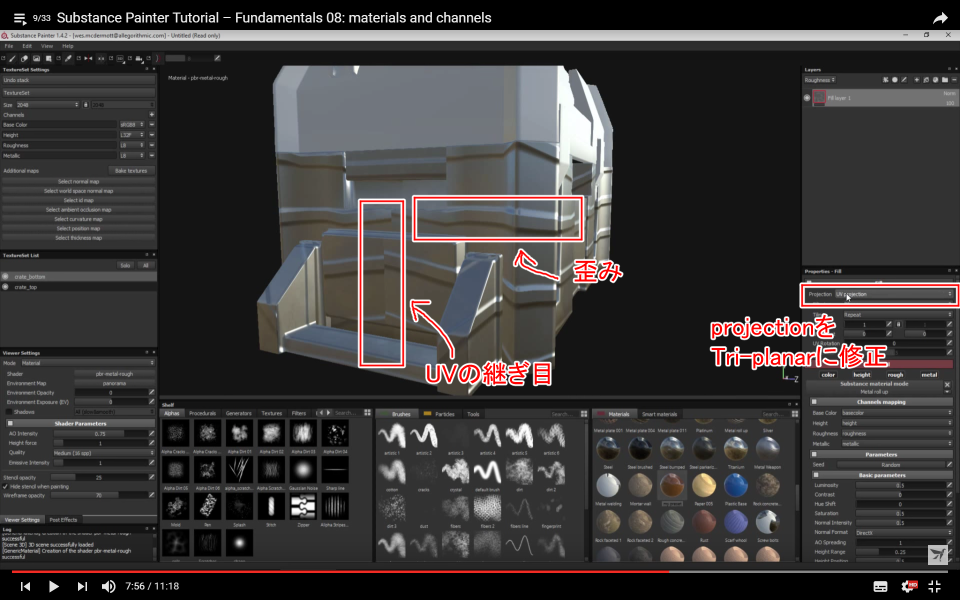This screenshot has width=960, height=600.
Task: Toggle the size lock icon
Action: pos(86,105)
